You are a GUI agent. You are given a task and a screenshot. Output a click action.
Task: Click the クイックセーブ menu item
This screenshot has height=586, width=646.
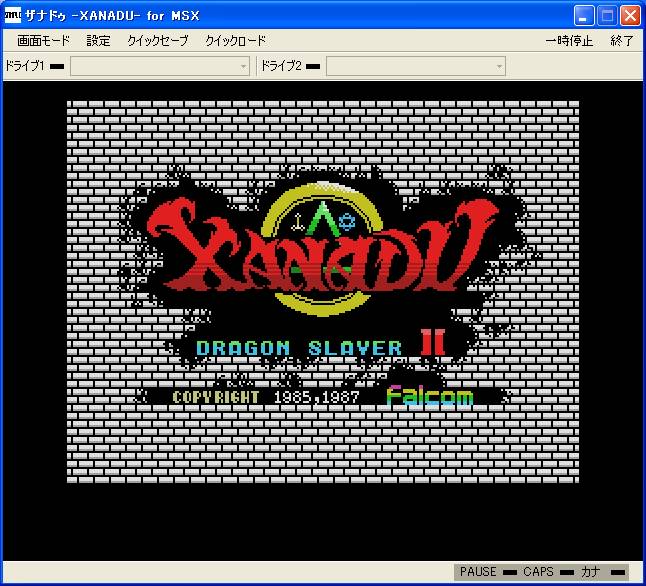pyautogui.click(x=158, y=41)
